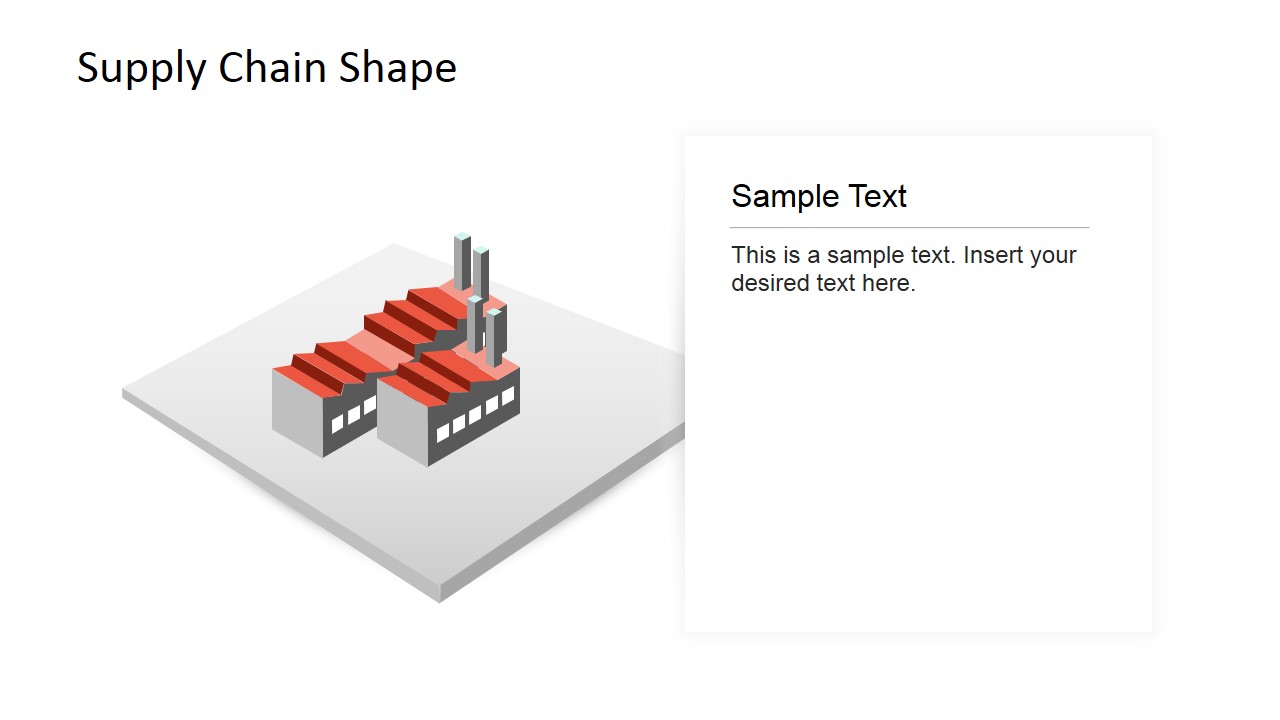This screenshot has height=720, width=1280.
Task: Click the platform's left corner
Action: pyautogui.click(x=124, y=394)
